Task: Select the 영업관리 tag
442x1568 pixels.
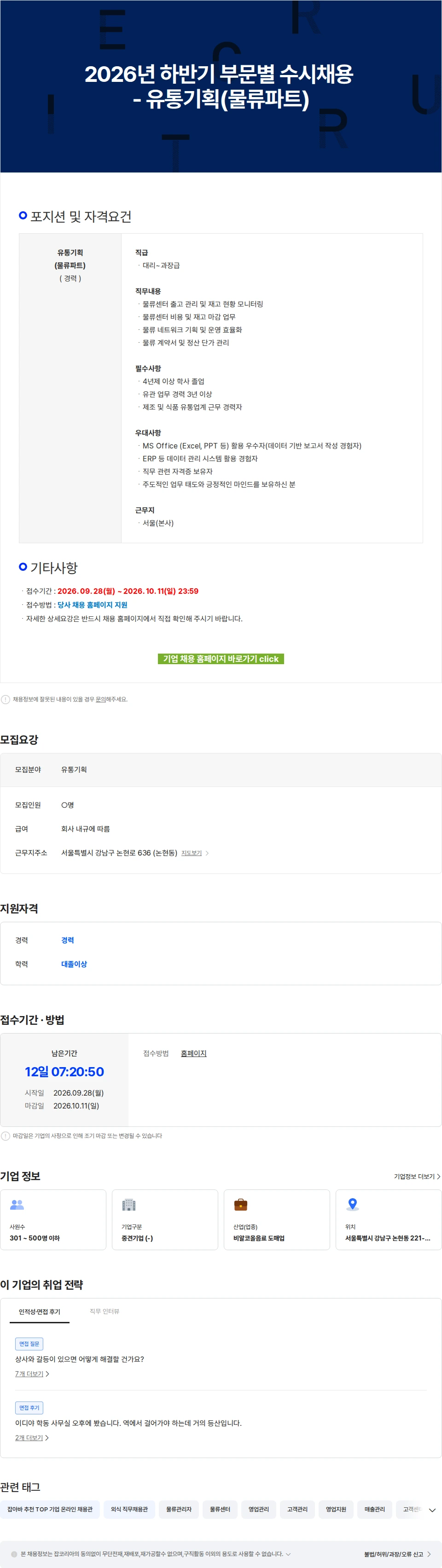Action: pyautogui.click(x=258, y=1509)
